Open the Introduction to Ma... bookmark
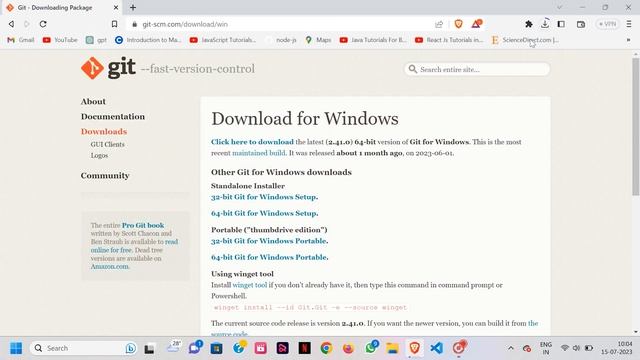Screen dimensions: 640x360 click(148, 40)
